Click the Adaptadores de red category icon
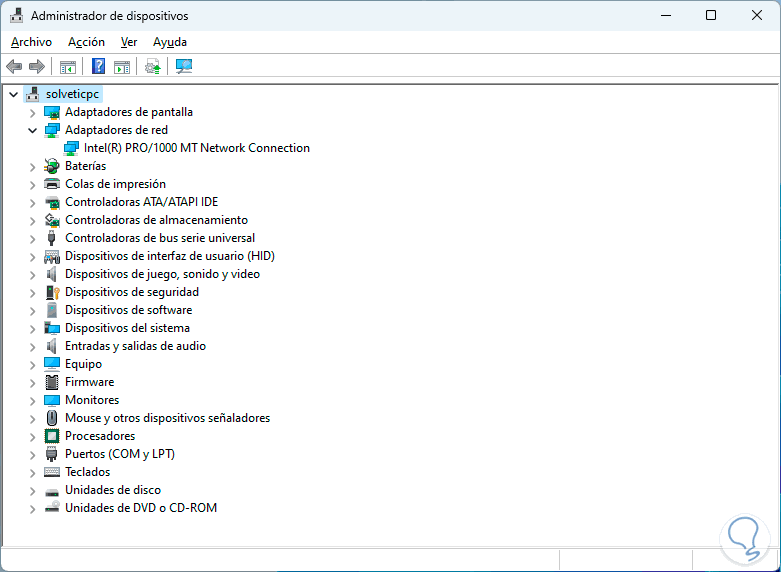The height and width of the screenshot is (572, 781). click(52, 130)
